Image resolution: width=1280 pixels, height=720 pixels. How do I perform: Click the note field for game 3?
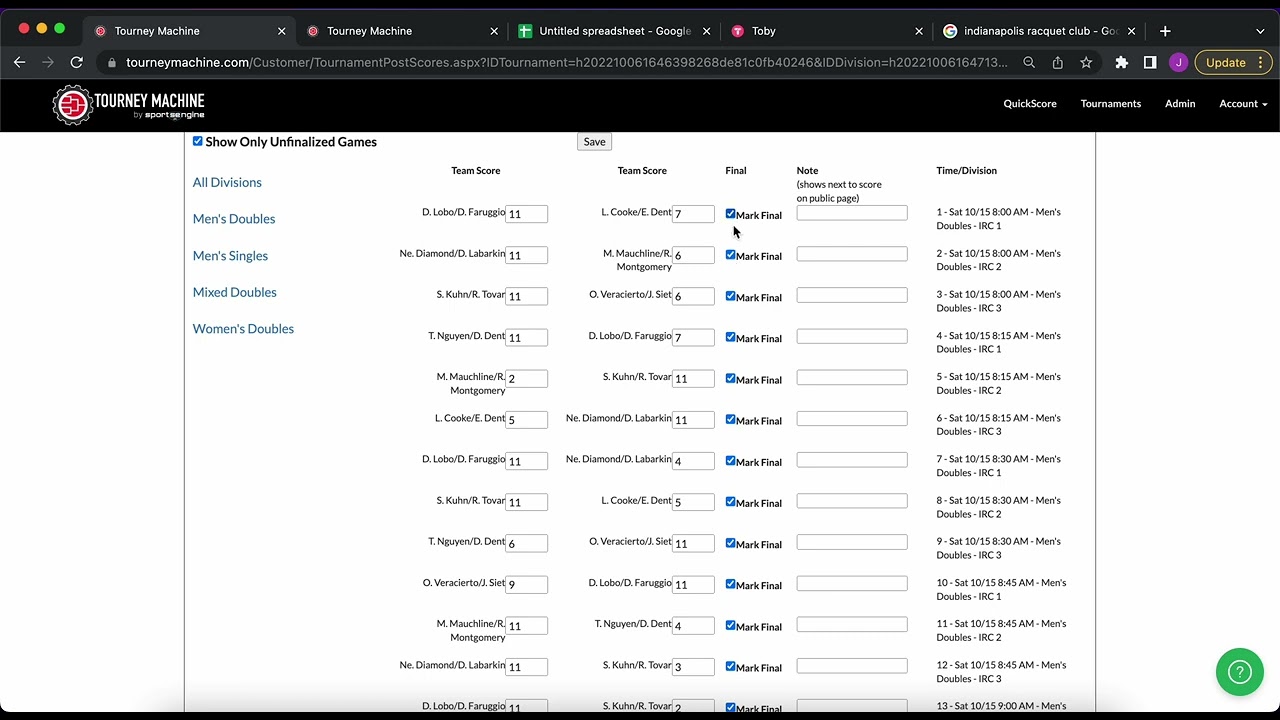pyautogui.click(x=852, y=295)
